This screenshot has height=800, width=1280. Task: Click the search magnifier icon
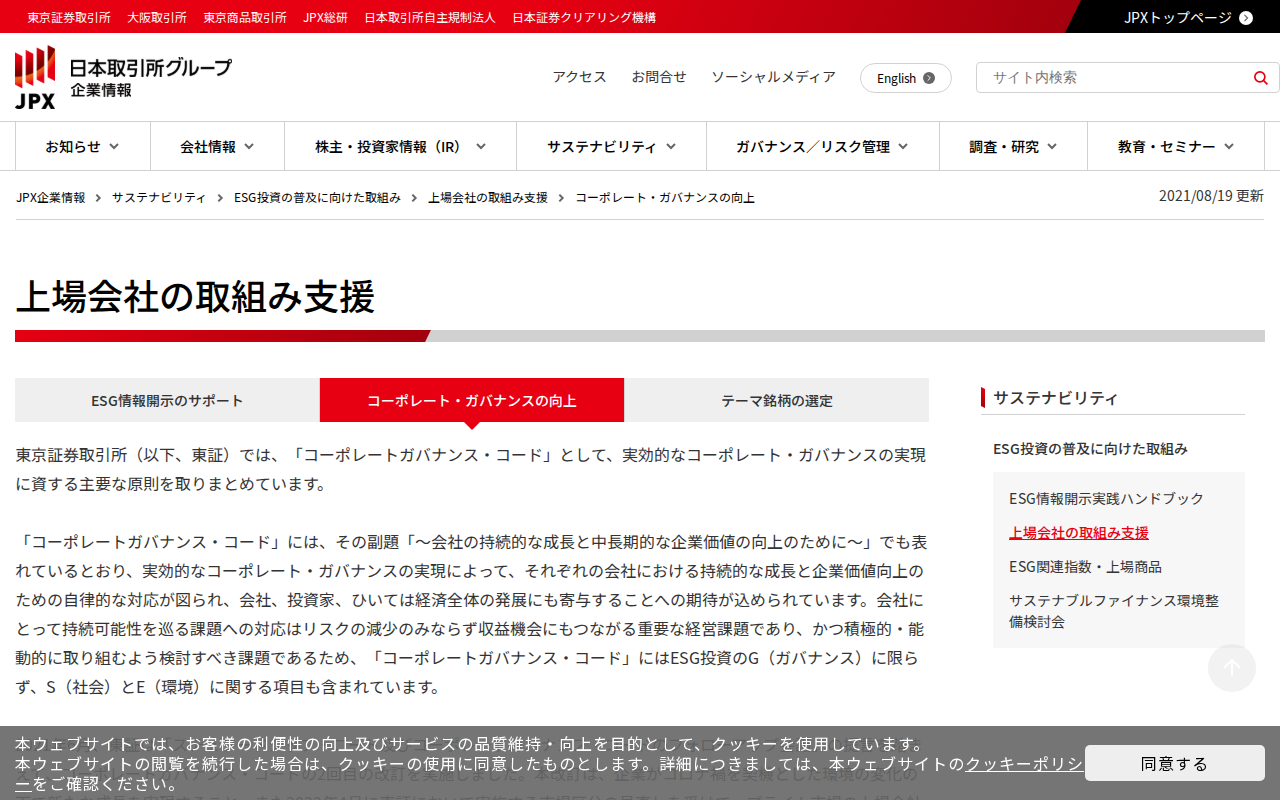[1260, 78]
